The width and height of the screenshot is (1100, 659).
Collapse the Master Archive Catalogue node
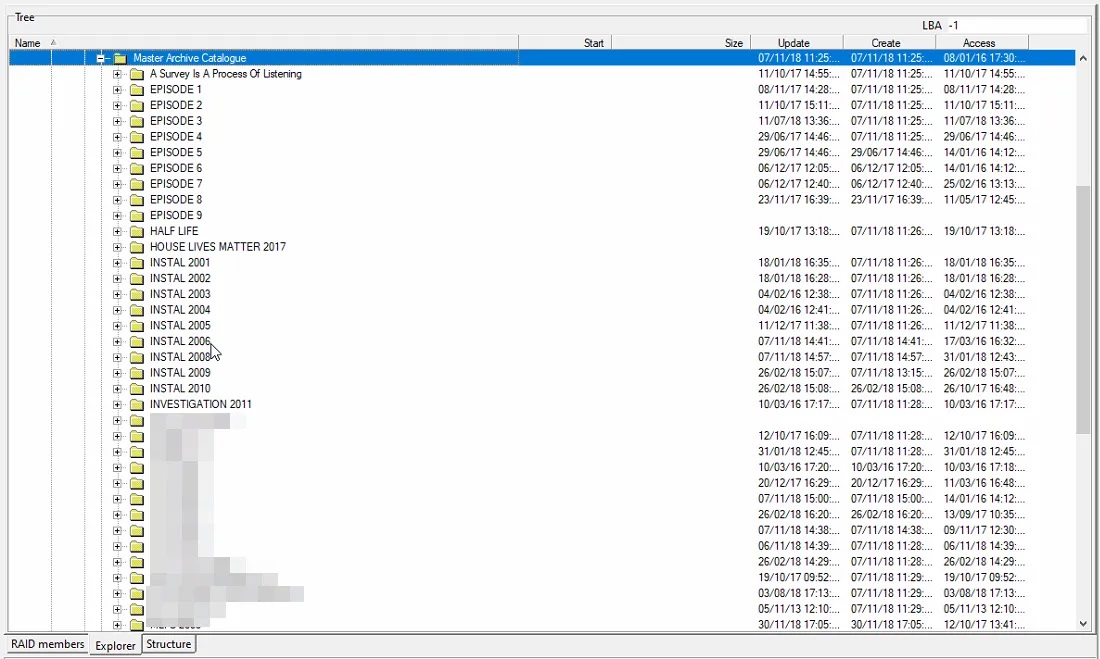pyautogui.click(x=101, y=58)
